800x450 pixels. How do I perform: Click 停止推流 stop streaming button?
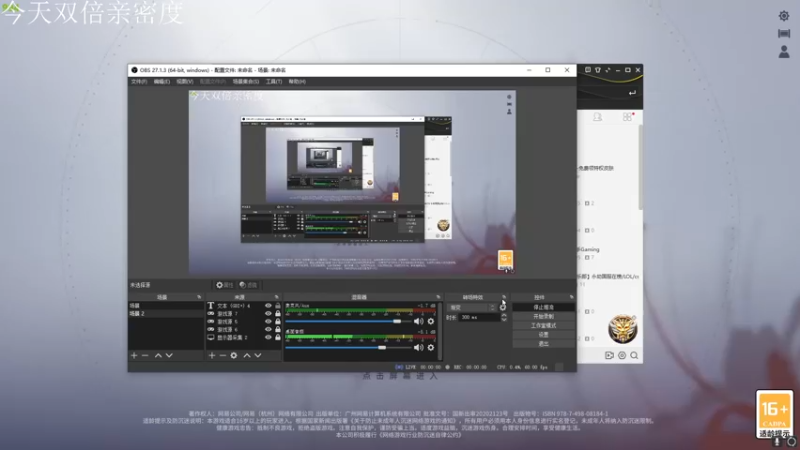tap(543, 307)
